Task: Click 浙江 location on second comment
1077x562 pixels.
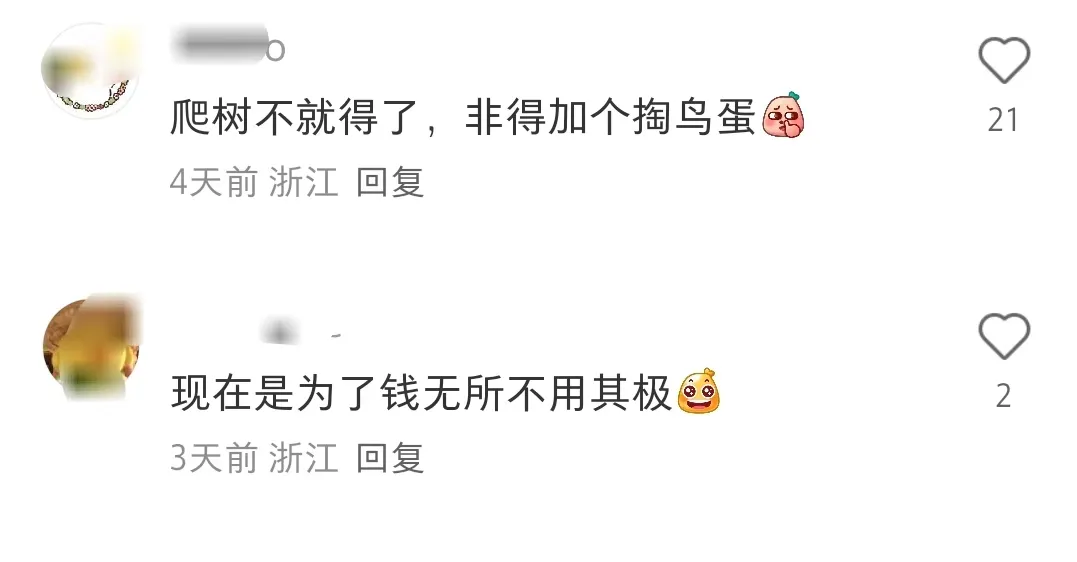Action: point(304,458)
